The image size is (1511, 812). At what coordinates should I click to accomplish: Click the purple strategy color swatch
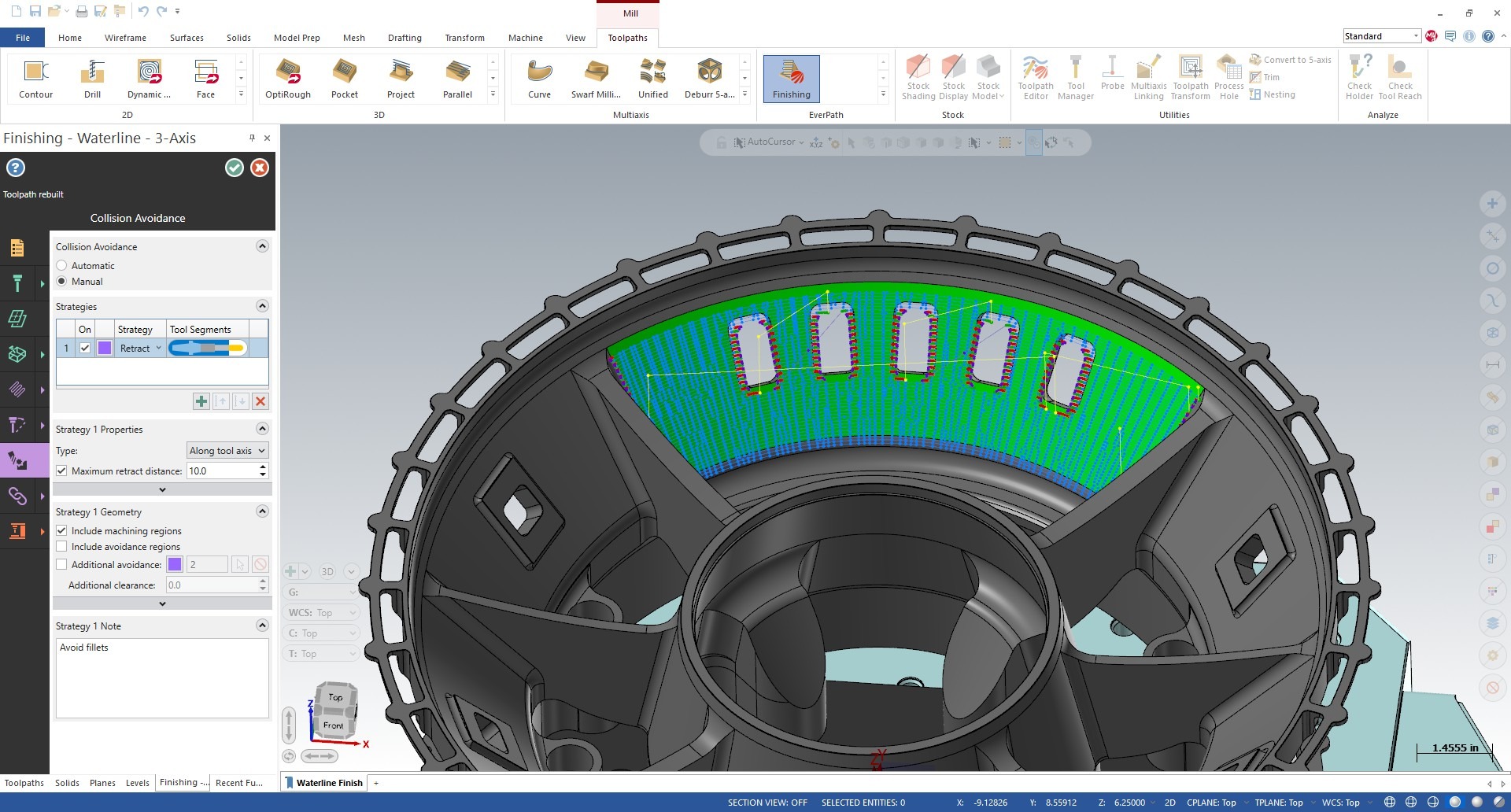(x=105, y=349)
